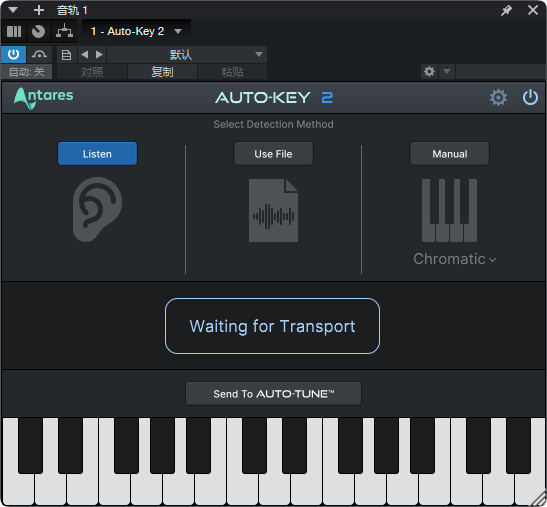Click the 粘贴 paste button
Viewport: 547px width, 507px height.
click(x=232, y=72)
